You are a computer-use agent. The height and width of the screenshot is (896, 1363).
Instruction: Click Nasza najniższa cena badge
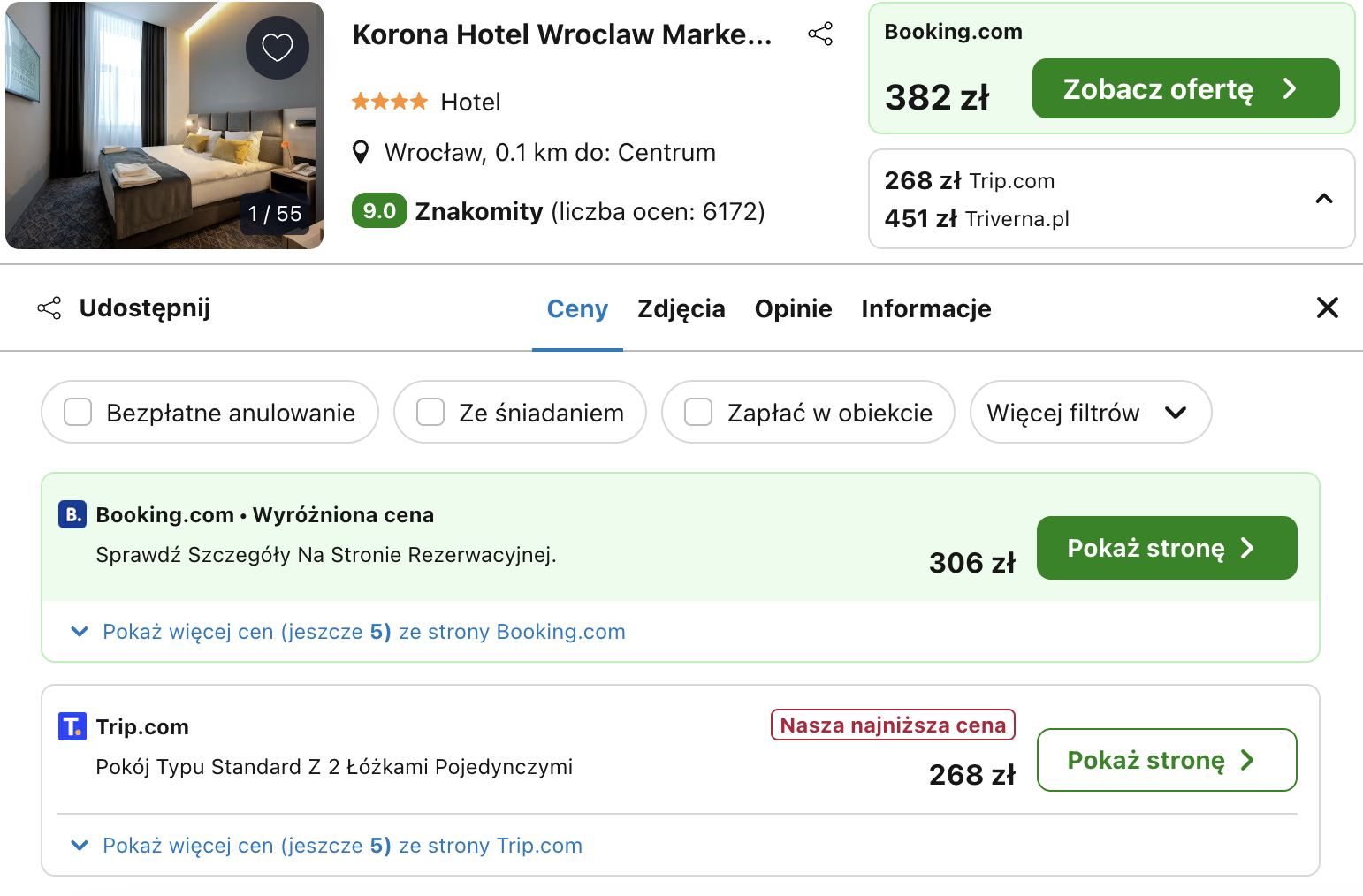(893, 725)
